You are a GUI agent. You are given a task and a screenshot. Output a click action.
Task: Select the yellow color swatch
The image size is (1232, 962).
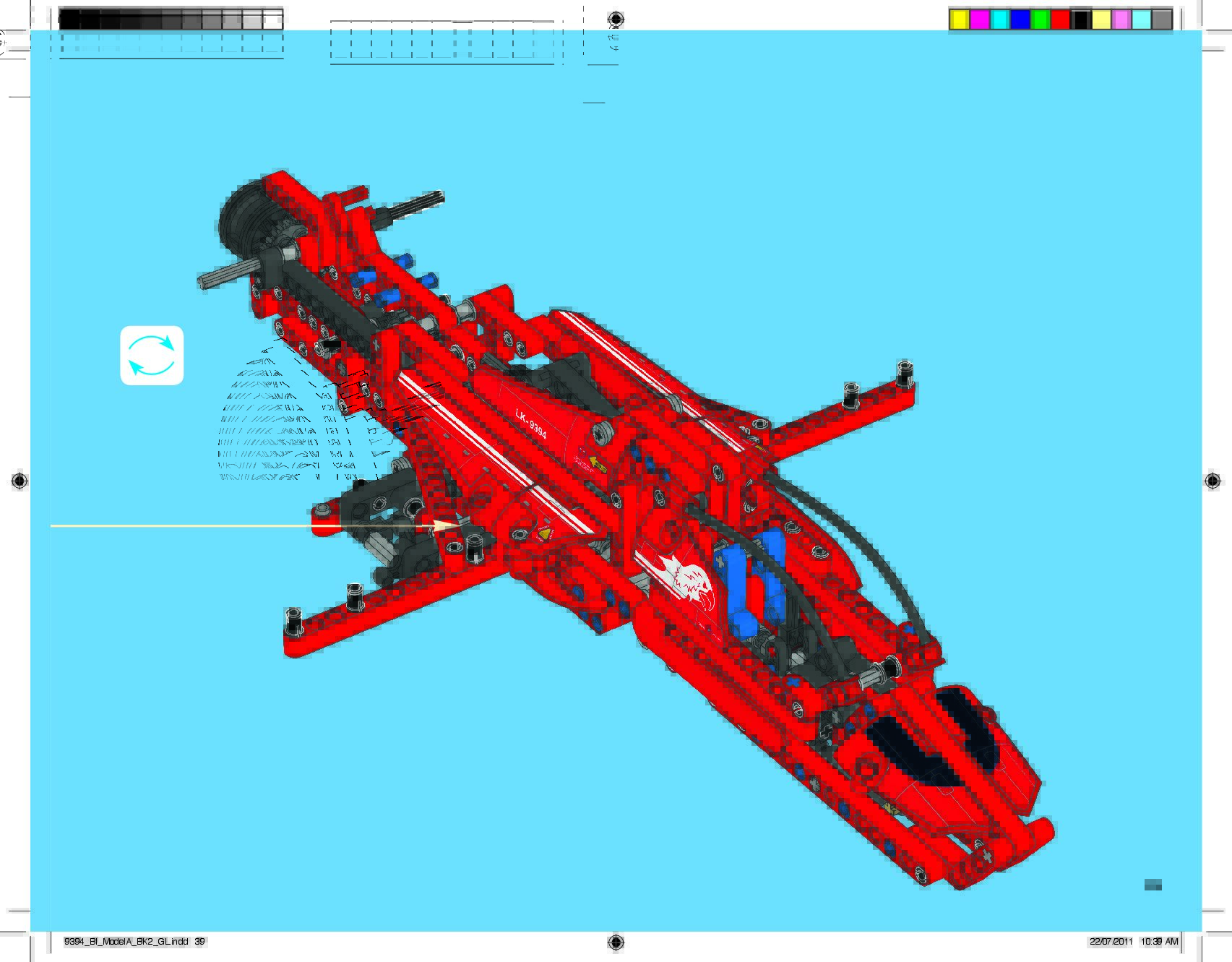[959, 20]
